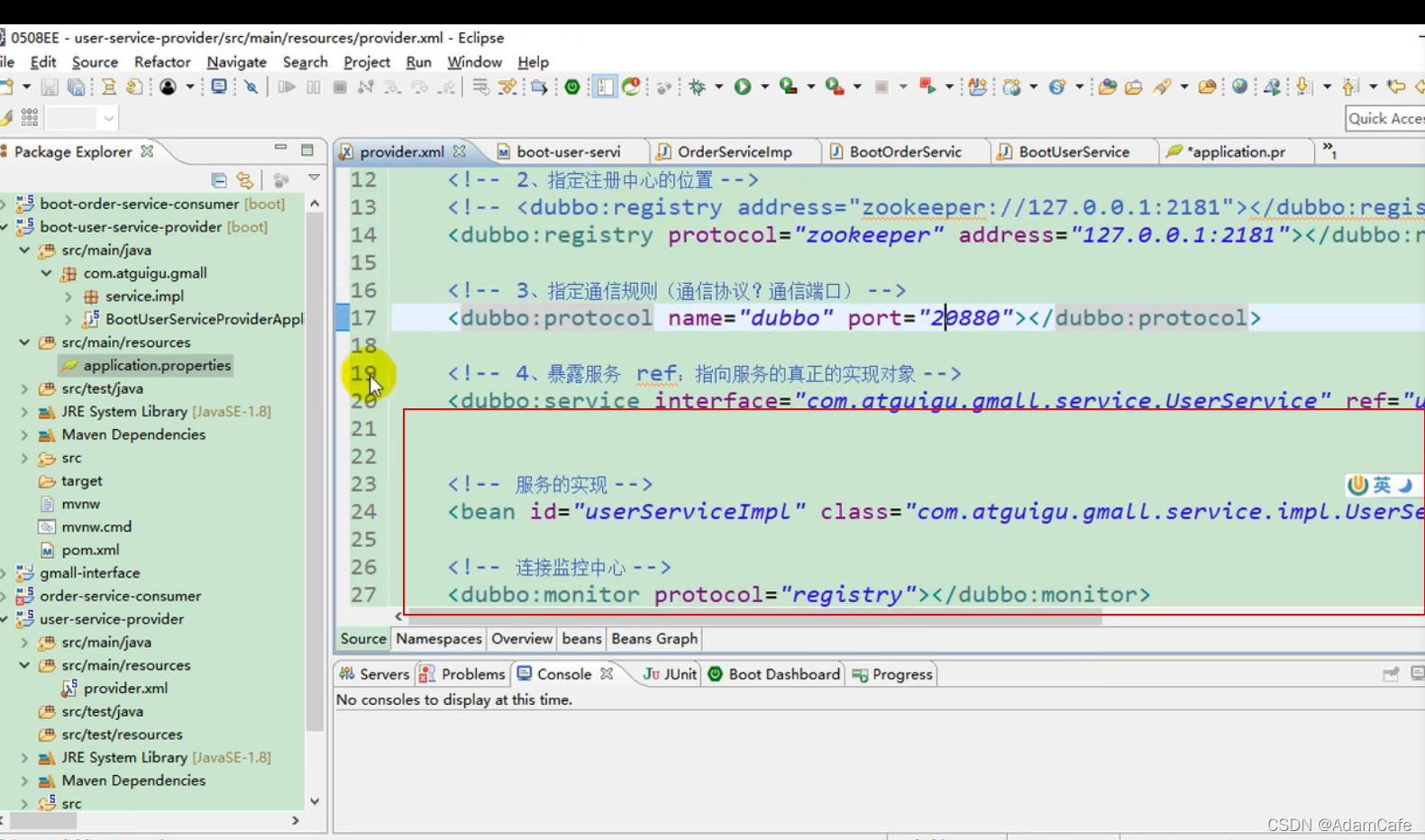Click the Save All toolbar icon
Screen dimensions: 1425x840
[x=76, y=87]
